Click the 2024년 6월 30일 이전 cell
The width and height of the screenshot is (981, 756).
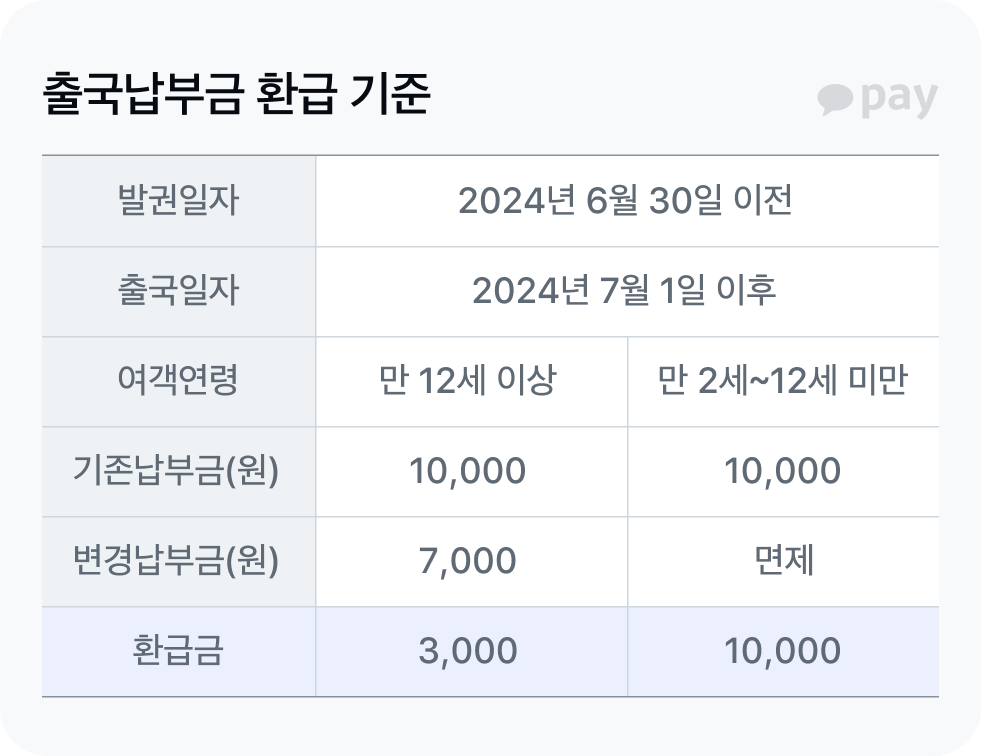[626, 201]
